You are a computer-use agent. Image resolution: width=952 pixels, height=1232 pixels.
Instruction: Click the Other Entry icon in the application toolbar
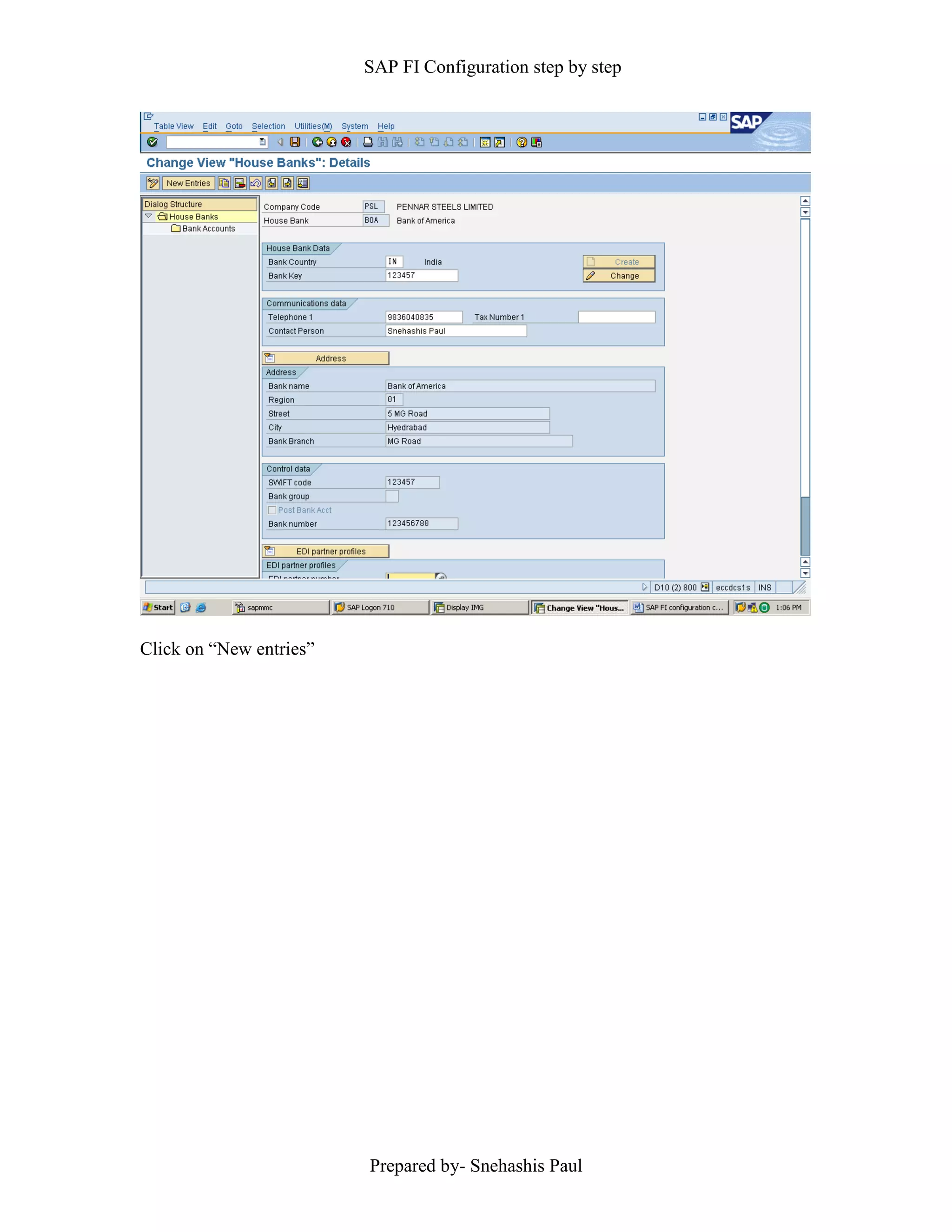click(304, 183)
